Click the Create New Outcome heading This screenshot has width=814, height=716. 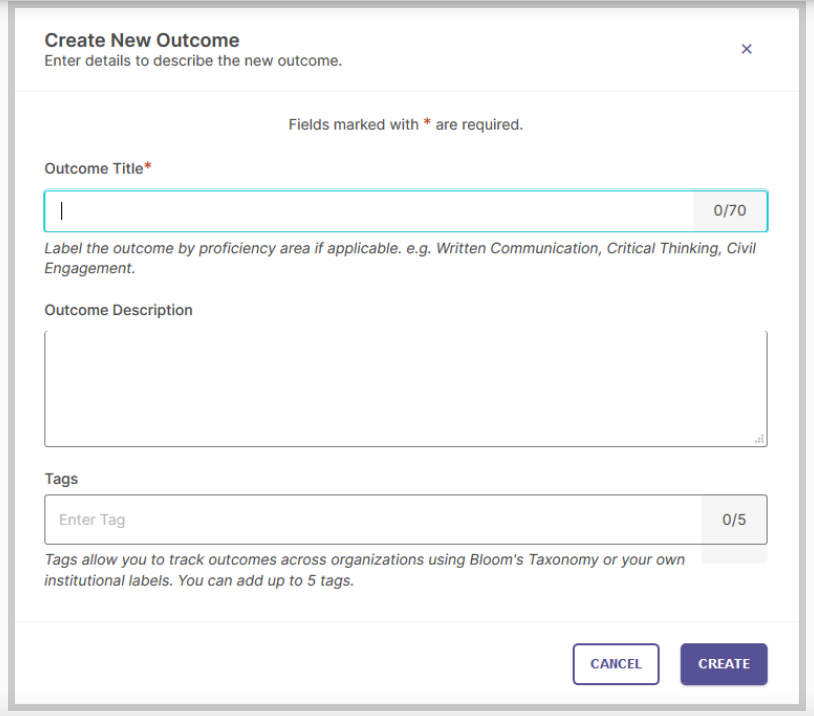pyautogui.click(x=141, y=40)
